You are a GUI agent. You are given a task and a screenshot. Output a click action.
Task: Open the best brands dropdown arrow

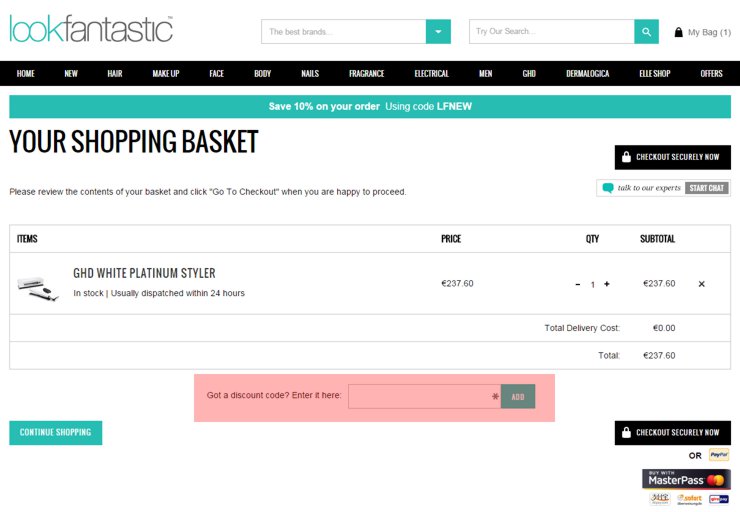(438, 32)
